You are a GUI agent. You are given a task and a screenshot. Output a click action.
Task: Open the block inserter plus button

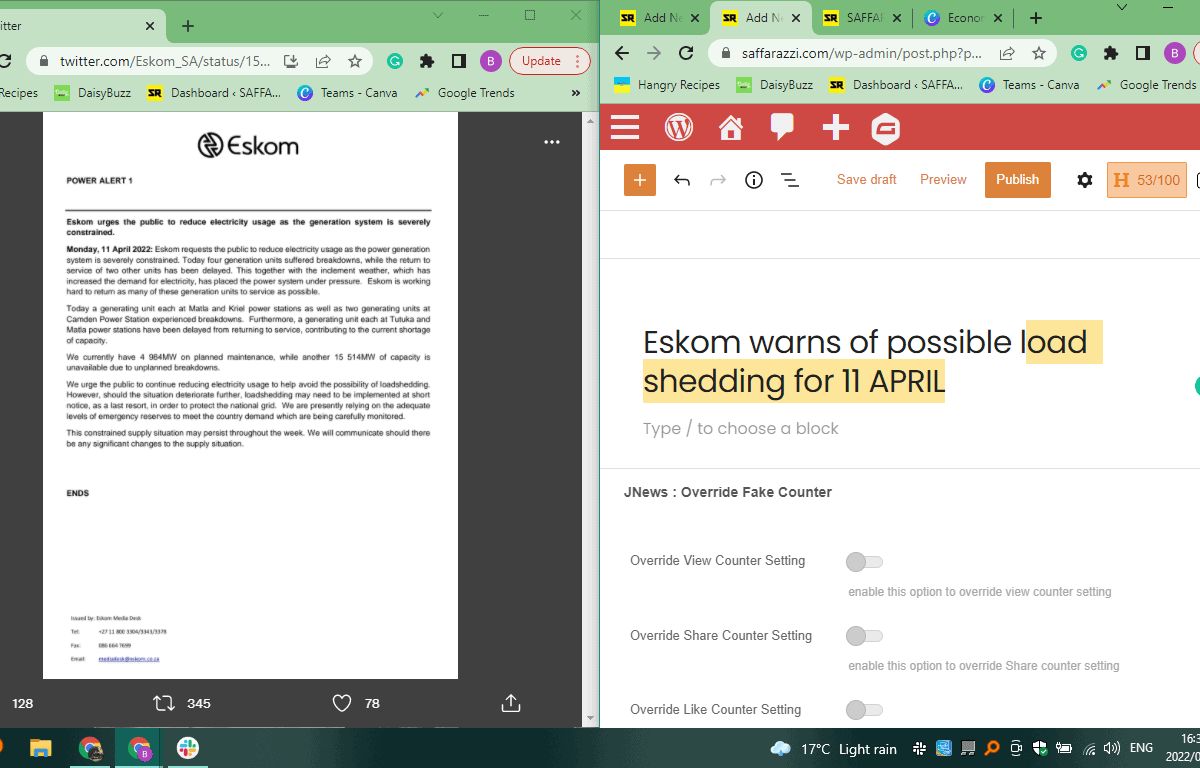640,180
